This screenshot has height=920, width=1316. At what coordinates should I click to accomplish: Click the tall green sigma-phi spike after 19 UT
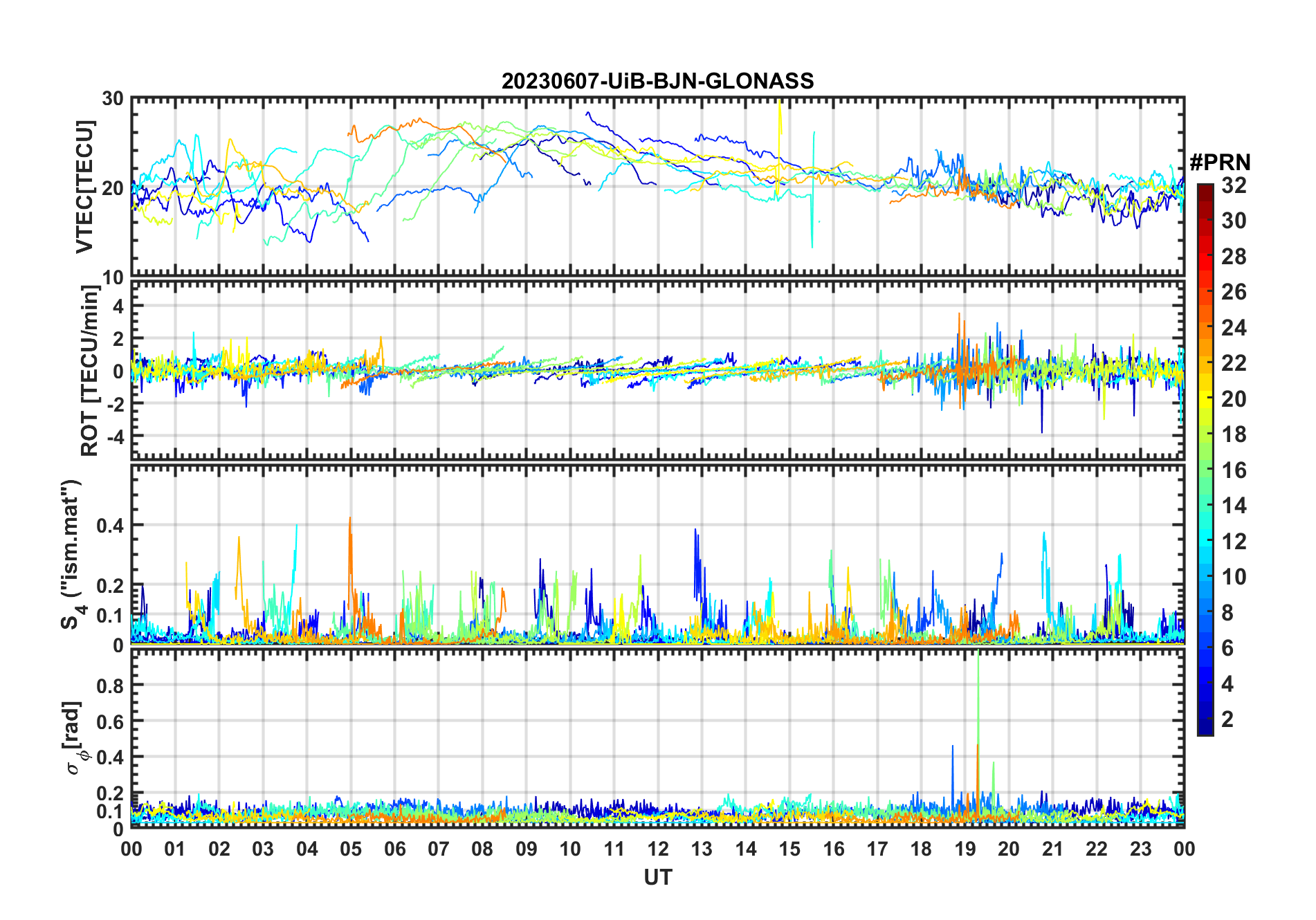(x=978, y=692)
